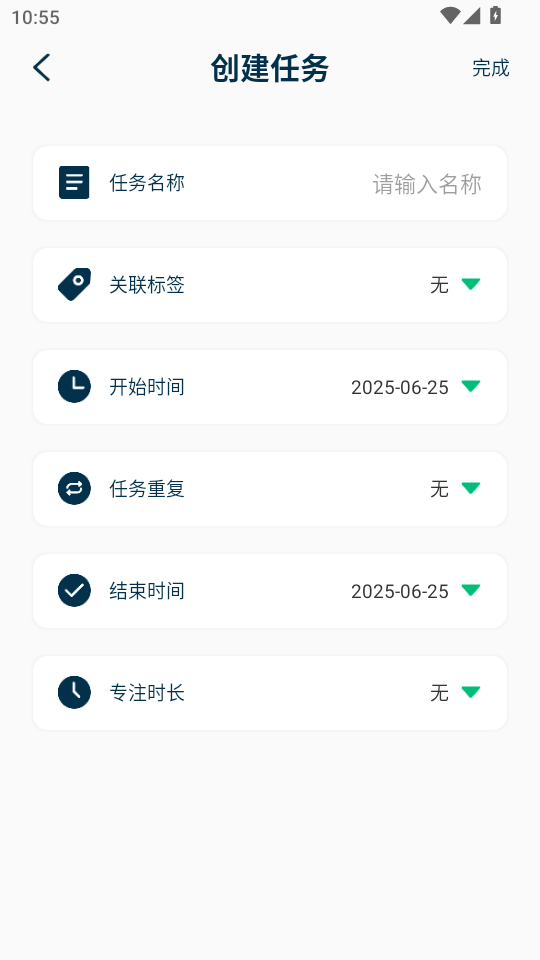Image resolution: width=540 pixels, height=960 pixels.
Task: Focus the 请输入名称 task name field
Action: click(x=427, y=184)
